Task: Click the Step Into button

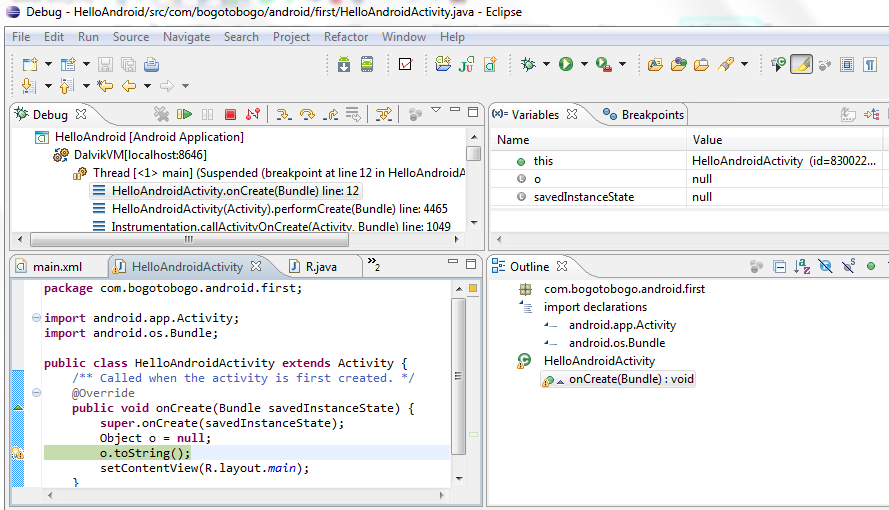Action: tap(283, 114)
